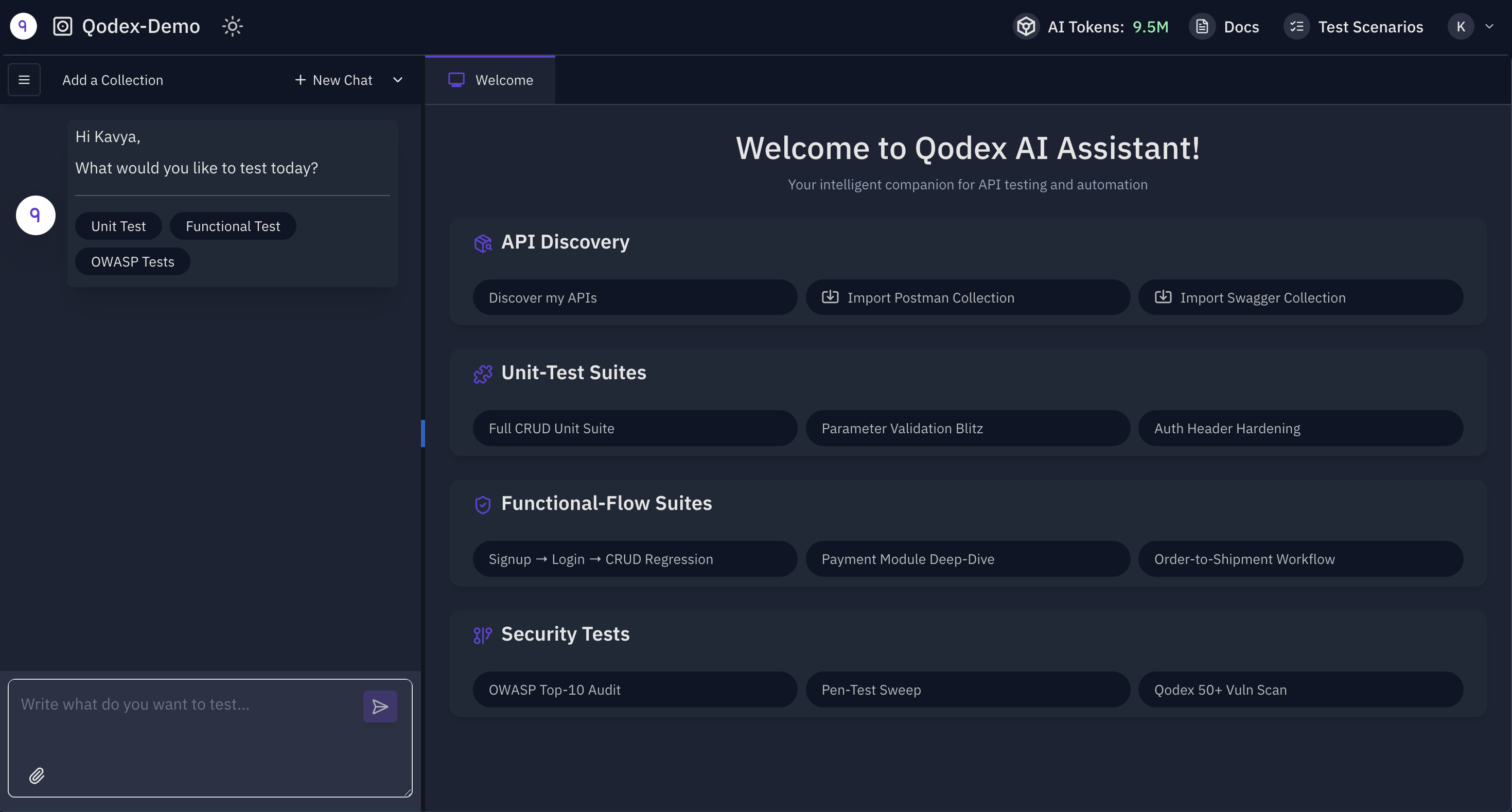Choose Payment Module Deep-Dive

point(968,559)
